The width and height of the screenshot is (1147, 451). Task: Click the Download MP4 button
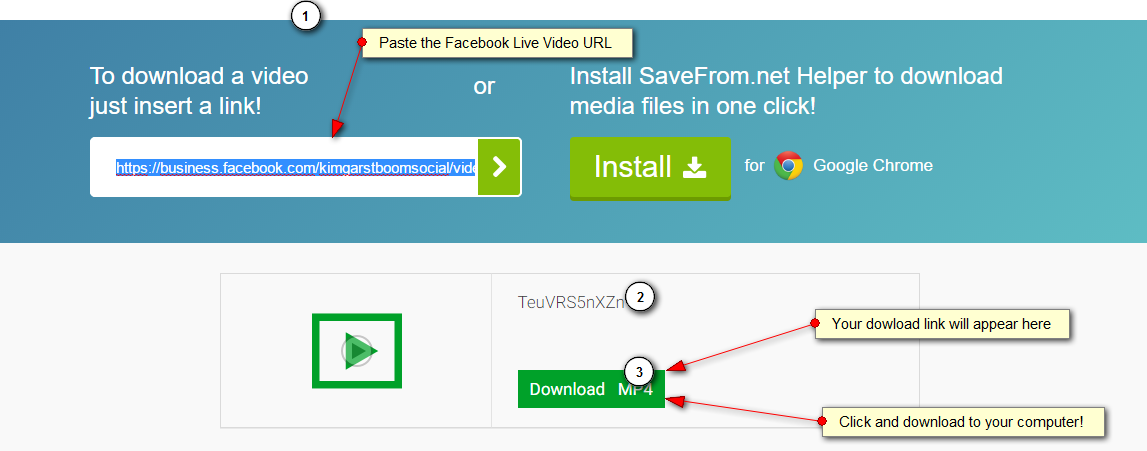point(591,389)
